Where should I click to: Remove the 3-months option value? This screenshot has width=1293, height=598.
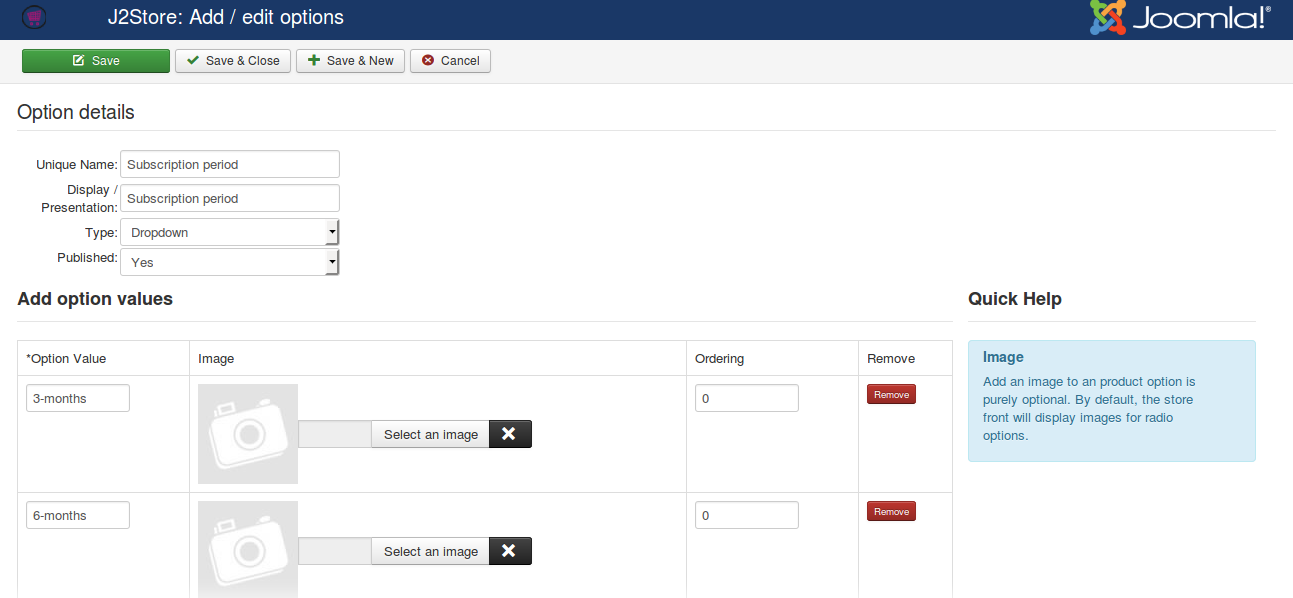891,395
